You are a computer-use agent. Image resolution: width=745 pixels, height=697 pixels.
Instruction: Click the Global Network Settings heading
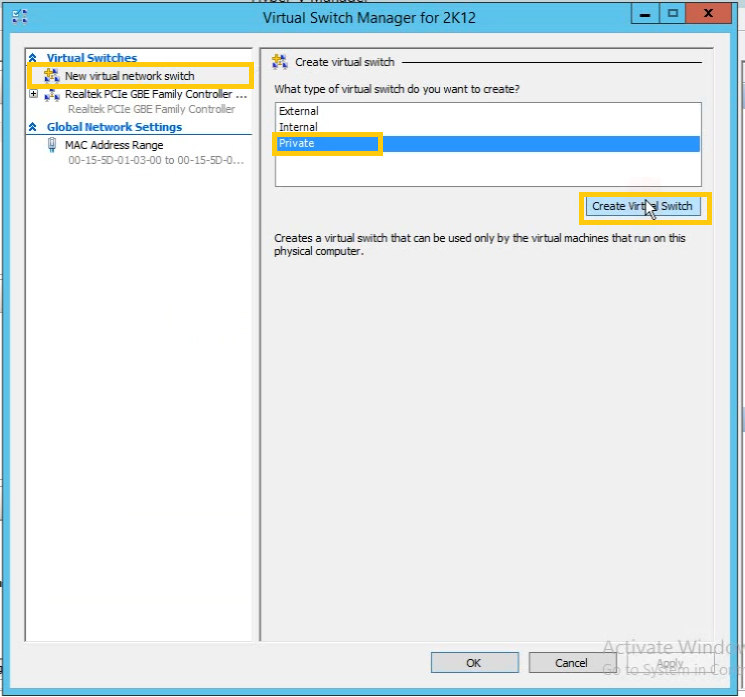pyautogui.click(x=114, y=127)
